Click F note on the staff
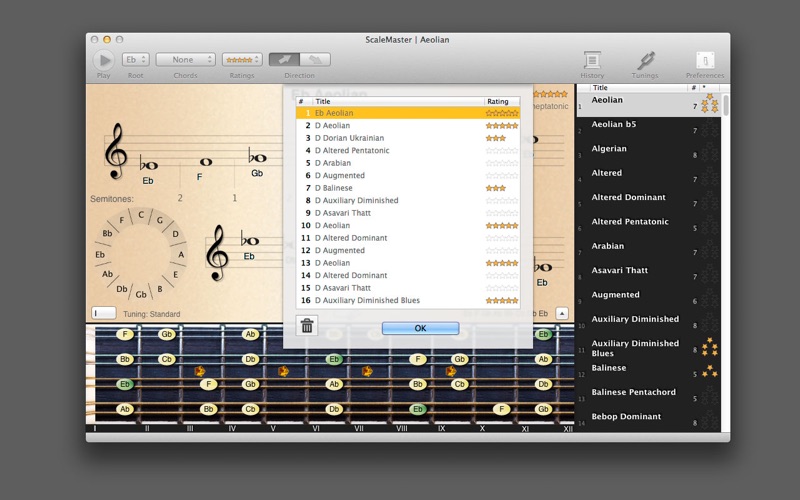This screenshot has width=800, height=500. point(206,162)
